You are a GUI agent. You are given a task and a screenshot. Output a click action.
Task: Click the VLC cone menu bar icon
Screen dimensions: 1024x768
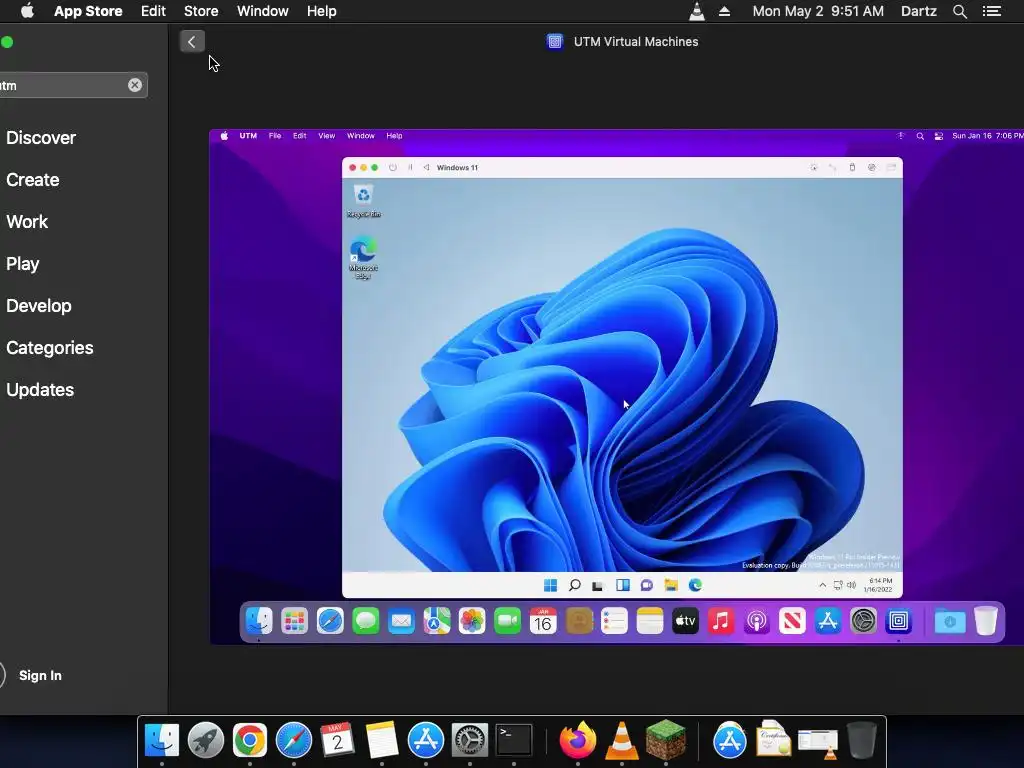697,11
